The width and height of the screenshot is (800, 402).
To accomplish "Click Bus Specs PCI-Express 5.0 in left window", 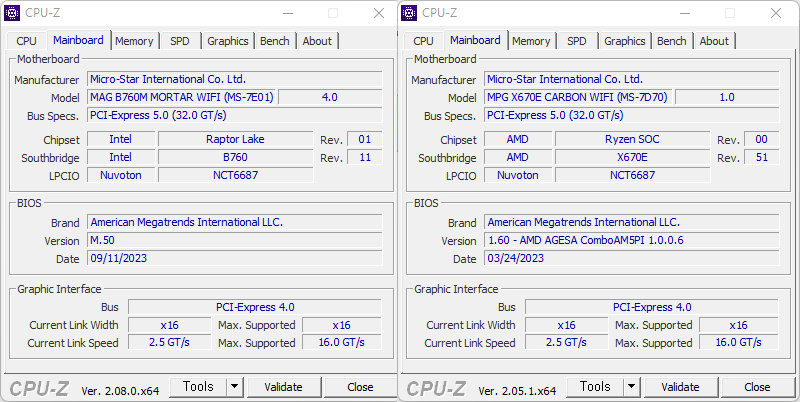I will [235, 115].
